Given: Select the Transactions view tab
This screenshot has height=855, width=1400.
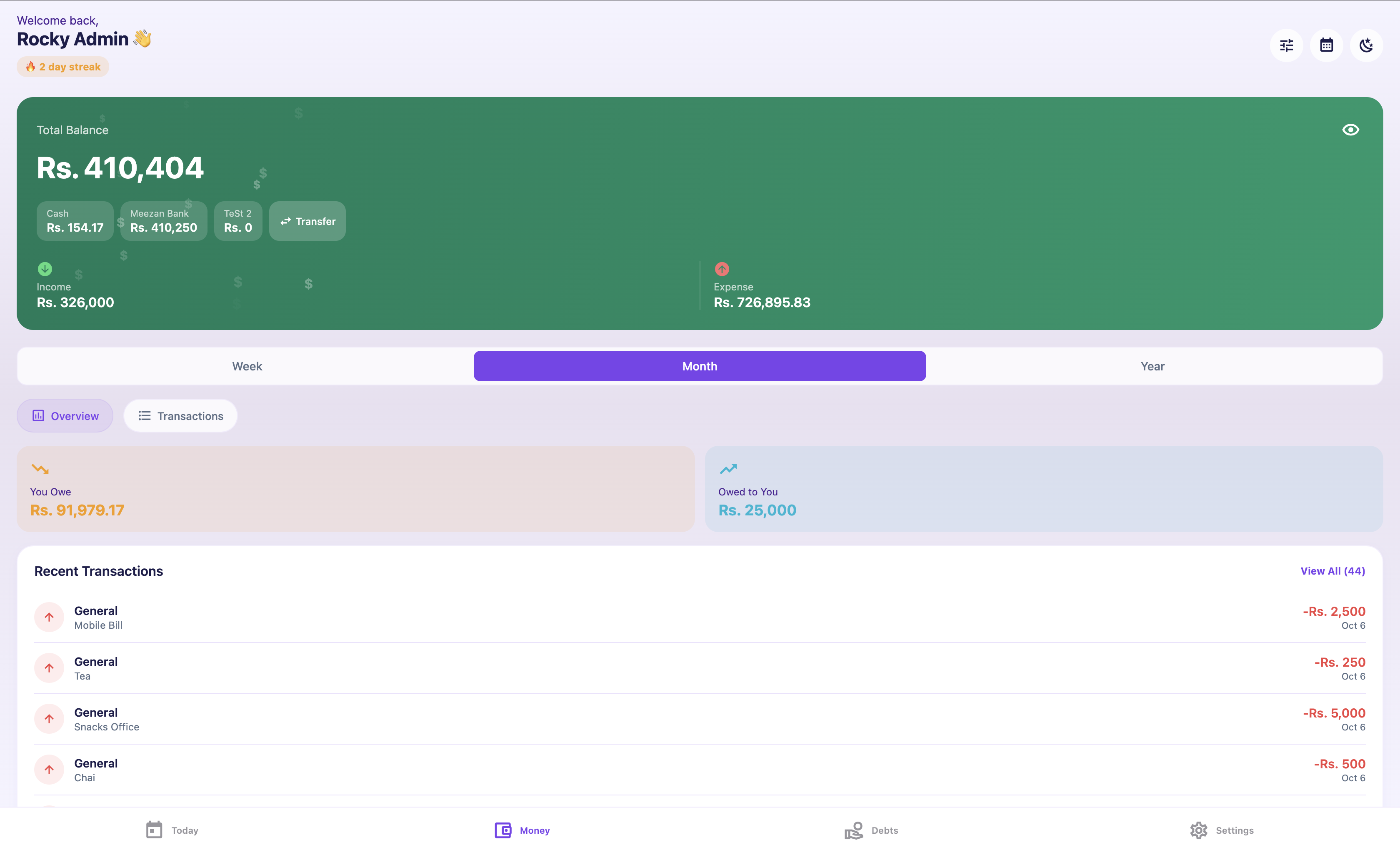Looking at the screenshot, I should click(181, 416).
